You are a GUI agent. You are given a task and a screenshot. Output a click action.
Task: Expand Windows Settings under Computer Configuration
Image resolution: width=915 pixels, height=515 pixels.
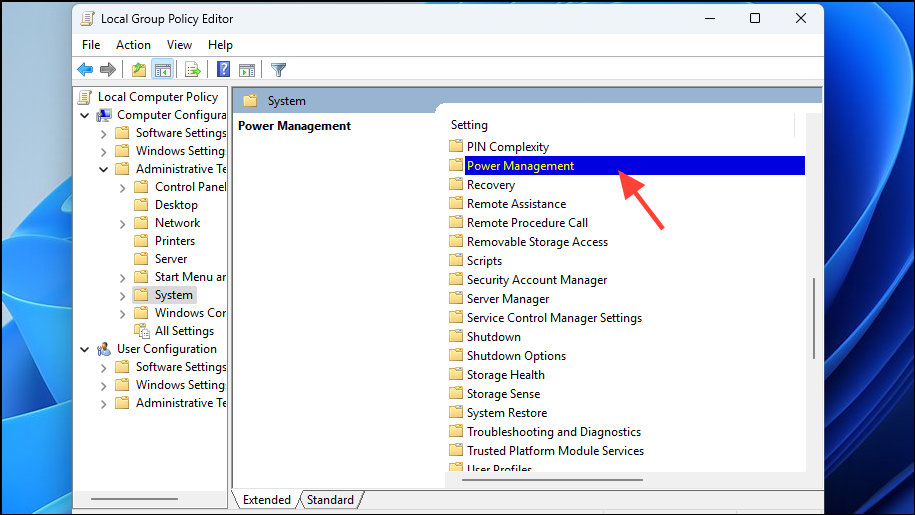click(x=103, y=152)
